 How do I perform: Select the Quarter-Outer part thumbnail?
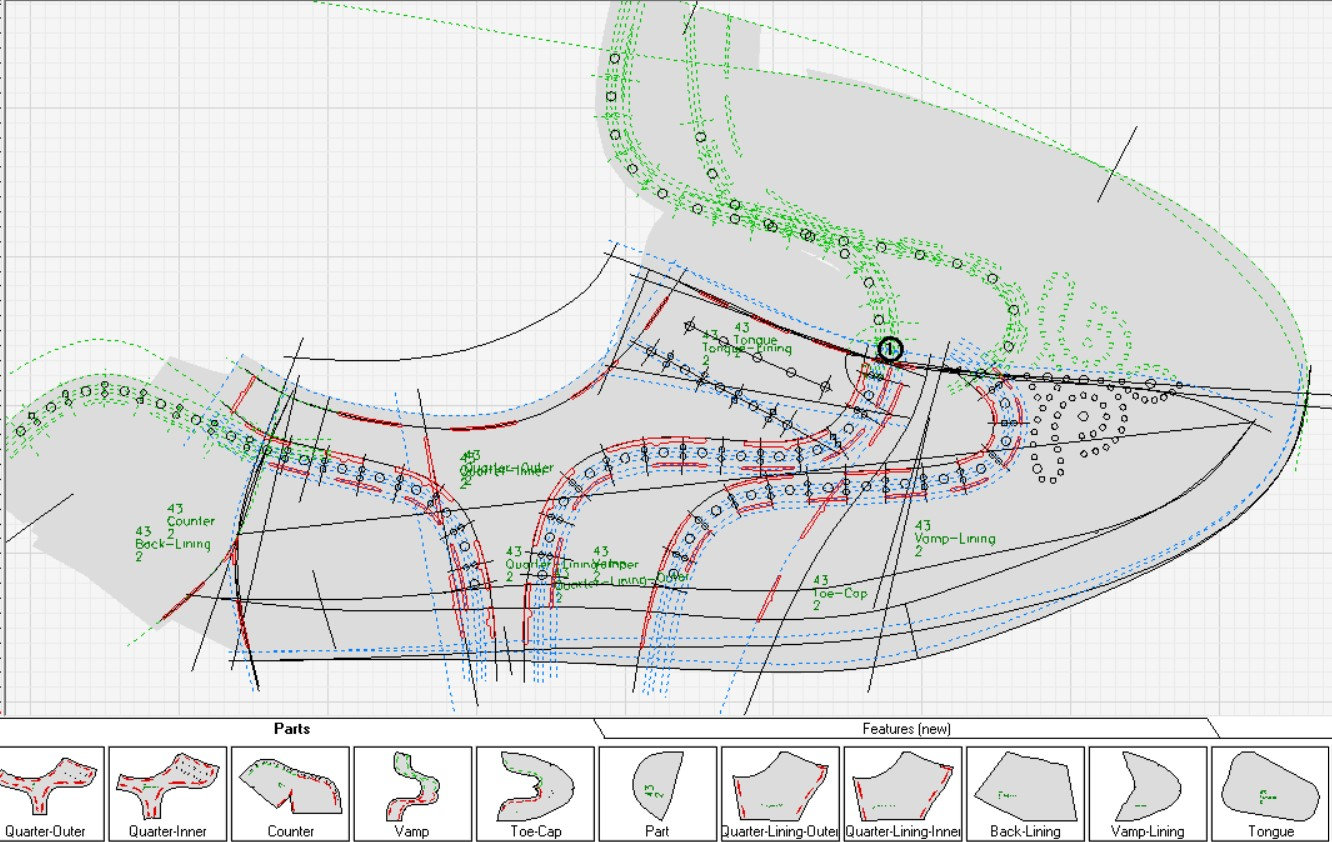pyautogui.click(x=51, y=793)
